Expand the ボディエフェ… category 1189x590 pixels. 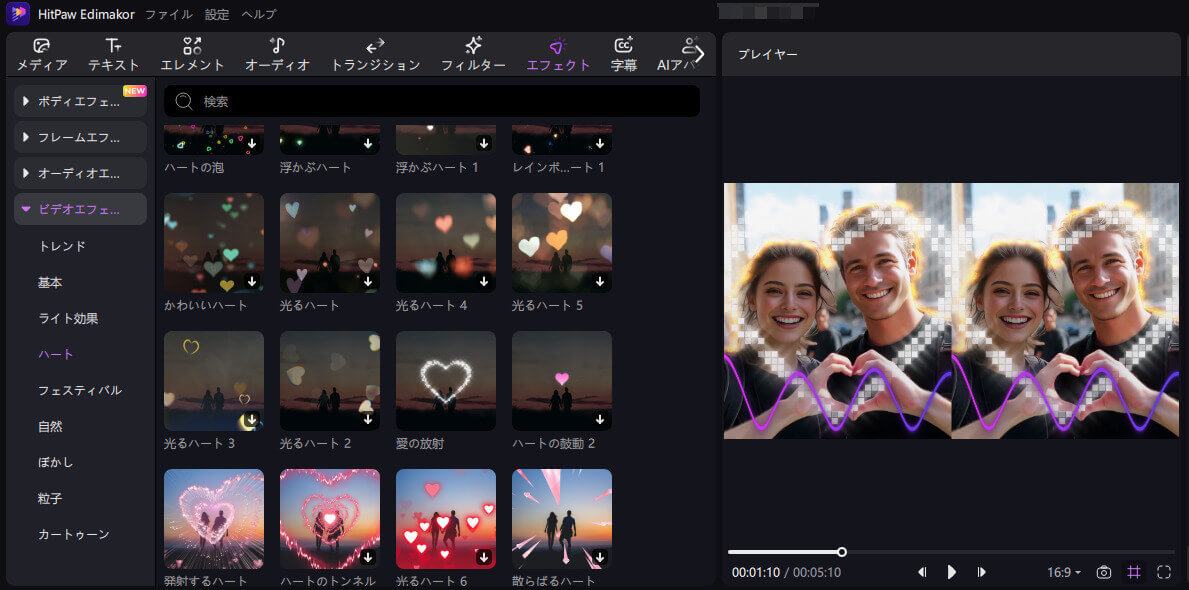(80, 101)
